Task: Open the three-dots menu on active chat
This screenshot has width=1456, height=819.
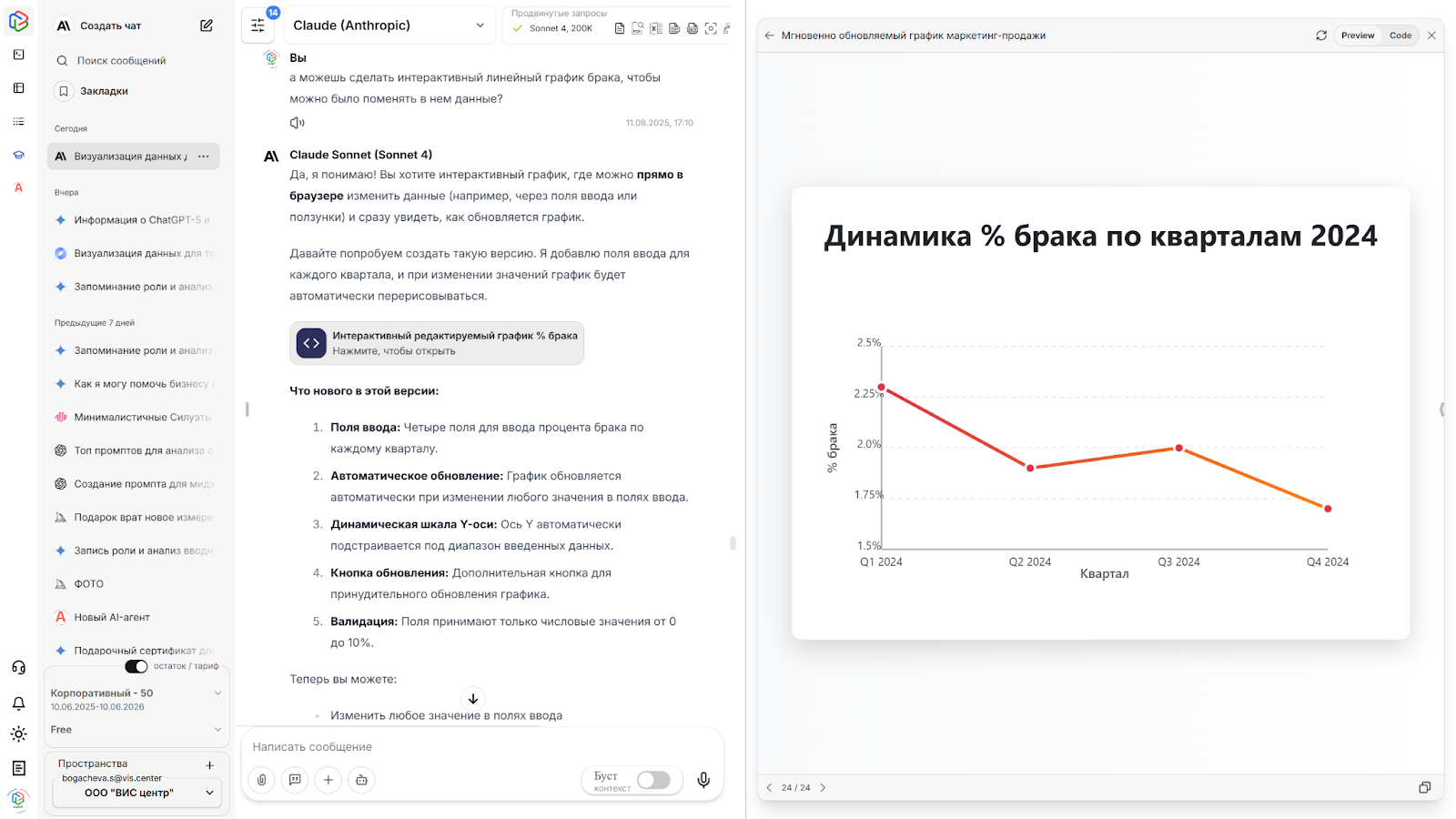Action: click(x=203, y=157)
